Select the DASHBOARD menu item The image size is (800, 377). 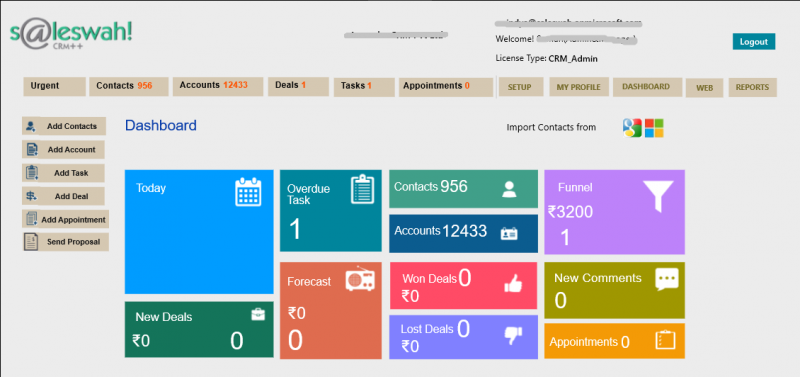(648, 87)
